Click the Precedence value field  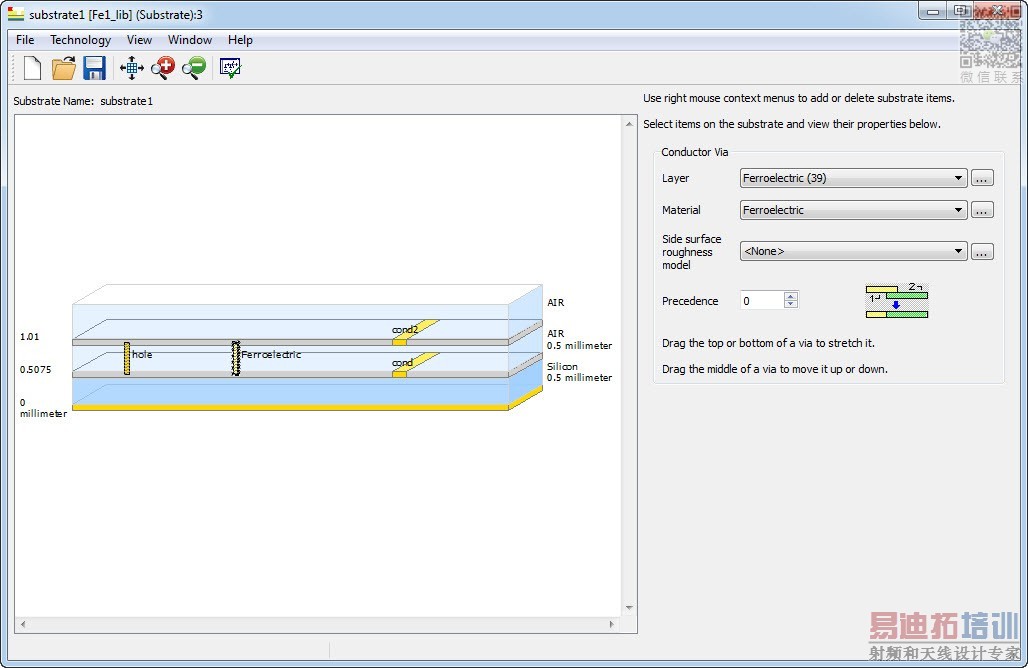coord(762,301)
